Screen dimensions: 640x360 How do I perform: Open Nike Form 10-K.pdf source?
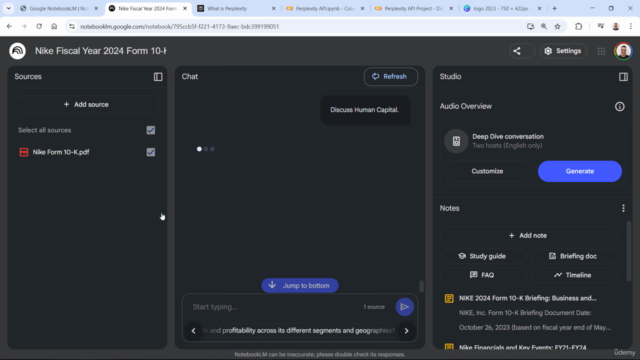pyautogui.click(x=61, y=152)
